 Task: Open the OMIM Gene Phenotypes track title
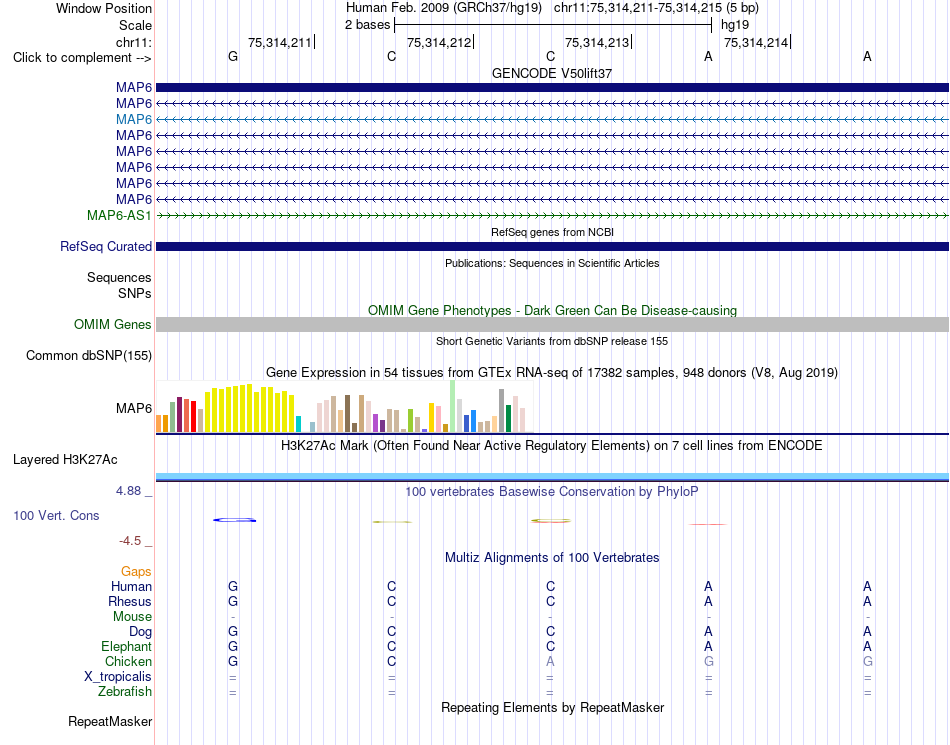[552, 310]
